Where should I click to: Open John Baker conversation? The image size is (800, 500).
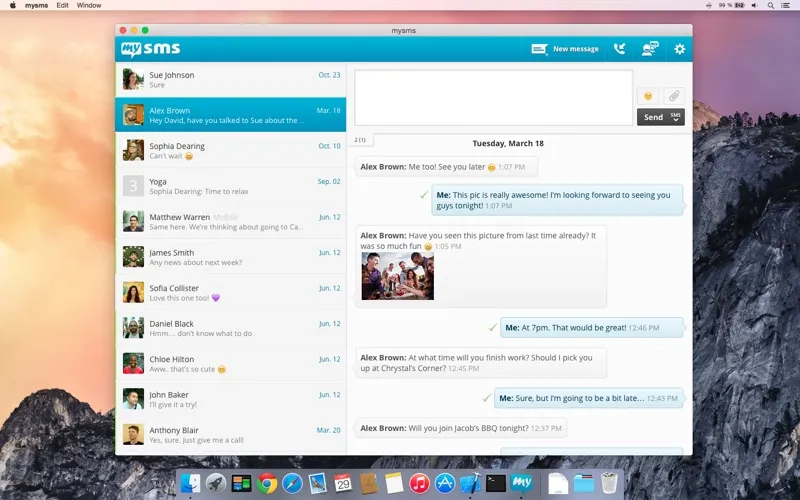231,399
